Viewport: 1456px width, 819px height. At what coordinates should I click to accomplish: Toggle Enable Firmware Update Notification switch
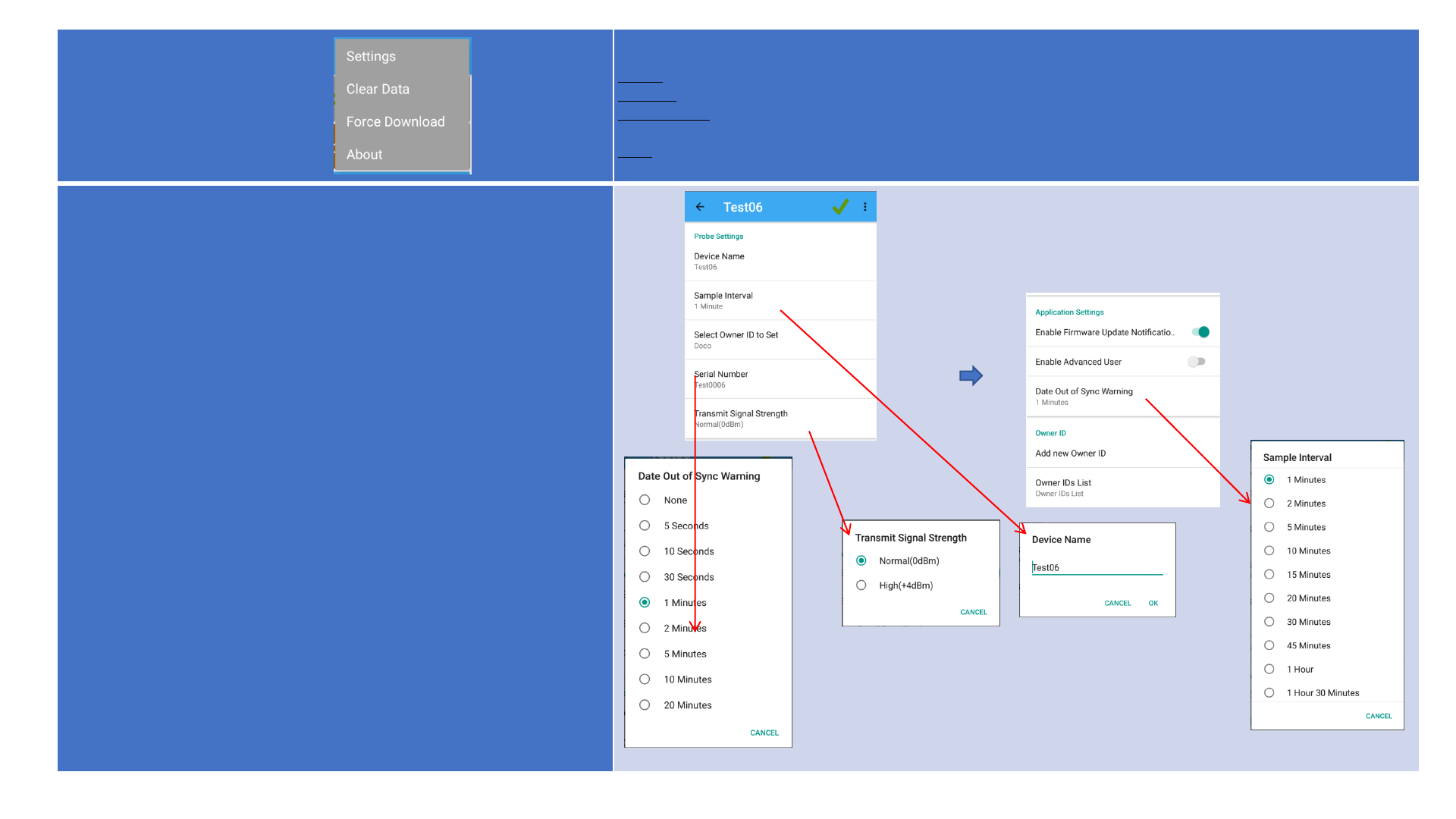point(1200,332)
